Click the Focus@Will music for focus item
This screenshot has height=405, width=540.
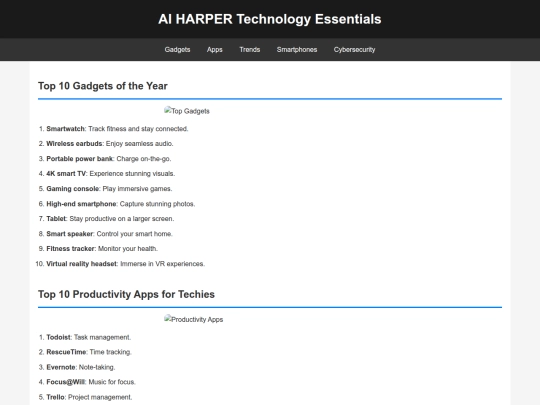pyautogui.click(x=91, y=382)
